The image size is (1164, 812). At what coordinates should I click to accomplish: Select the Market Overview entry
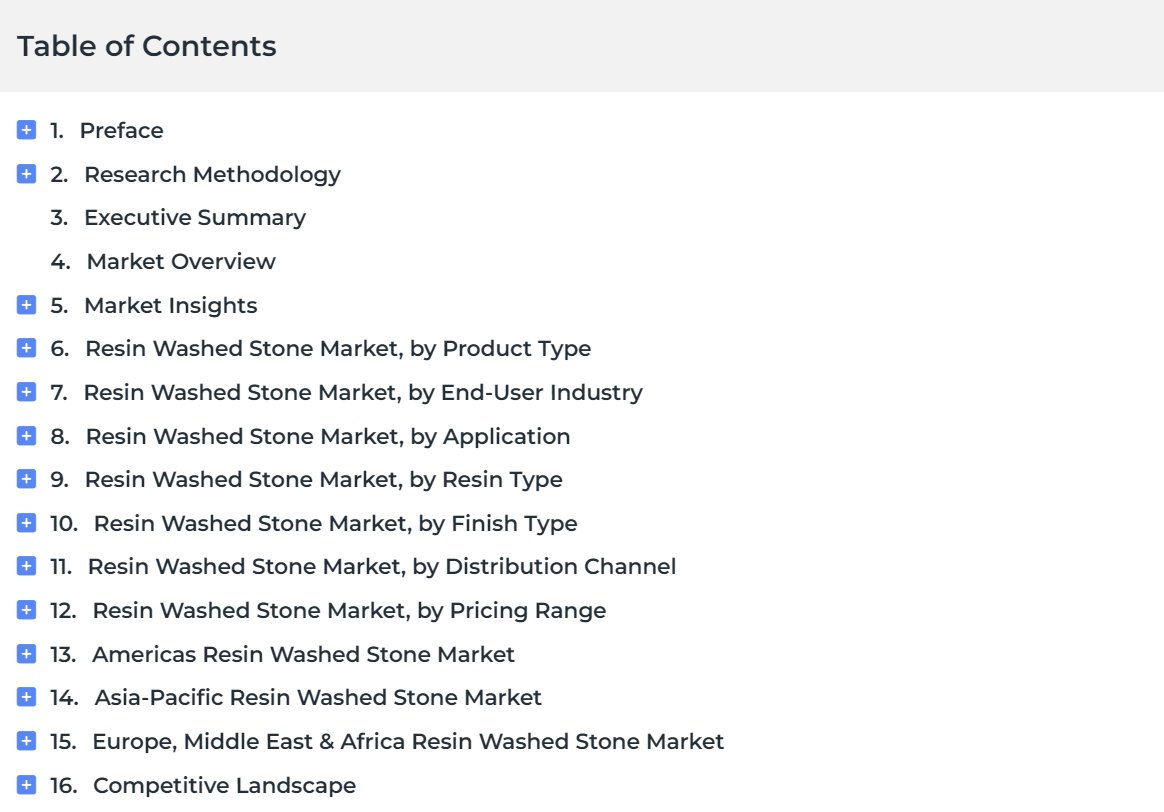tap(181, 261)
